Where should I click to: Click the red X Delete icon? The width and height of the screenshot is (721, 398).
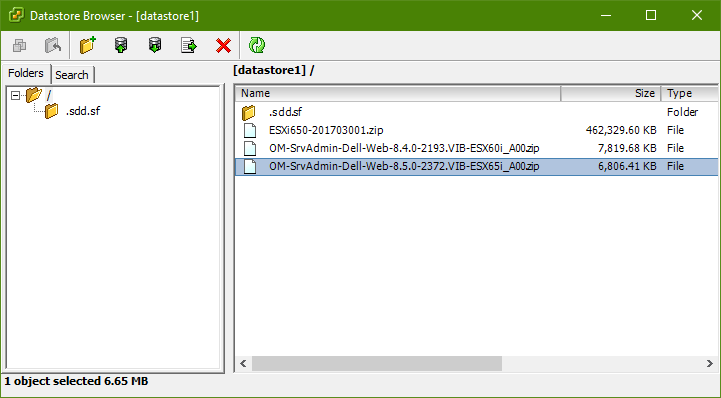pyautogui.click(x=223, y=45)
